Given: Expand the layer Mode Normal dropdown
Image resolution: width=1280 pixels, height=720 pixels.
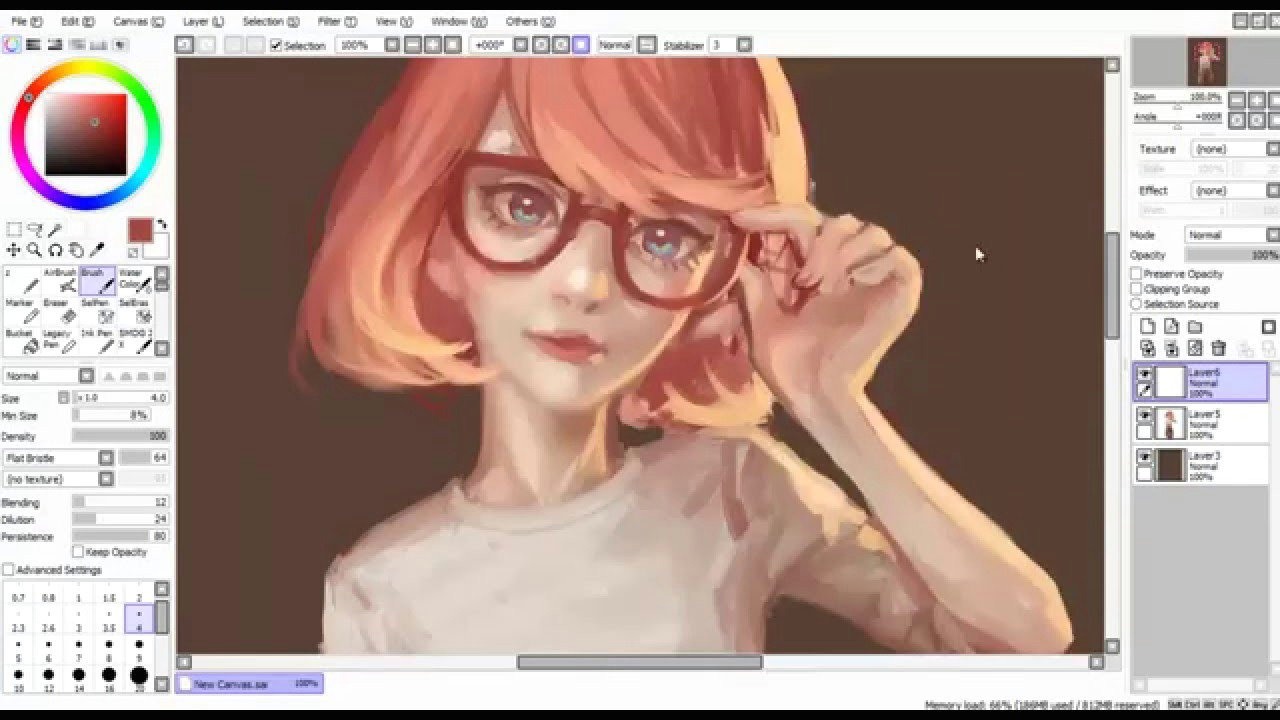Looking at the screenshot, I should pos(1272,235).
